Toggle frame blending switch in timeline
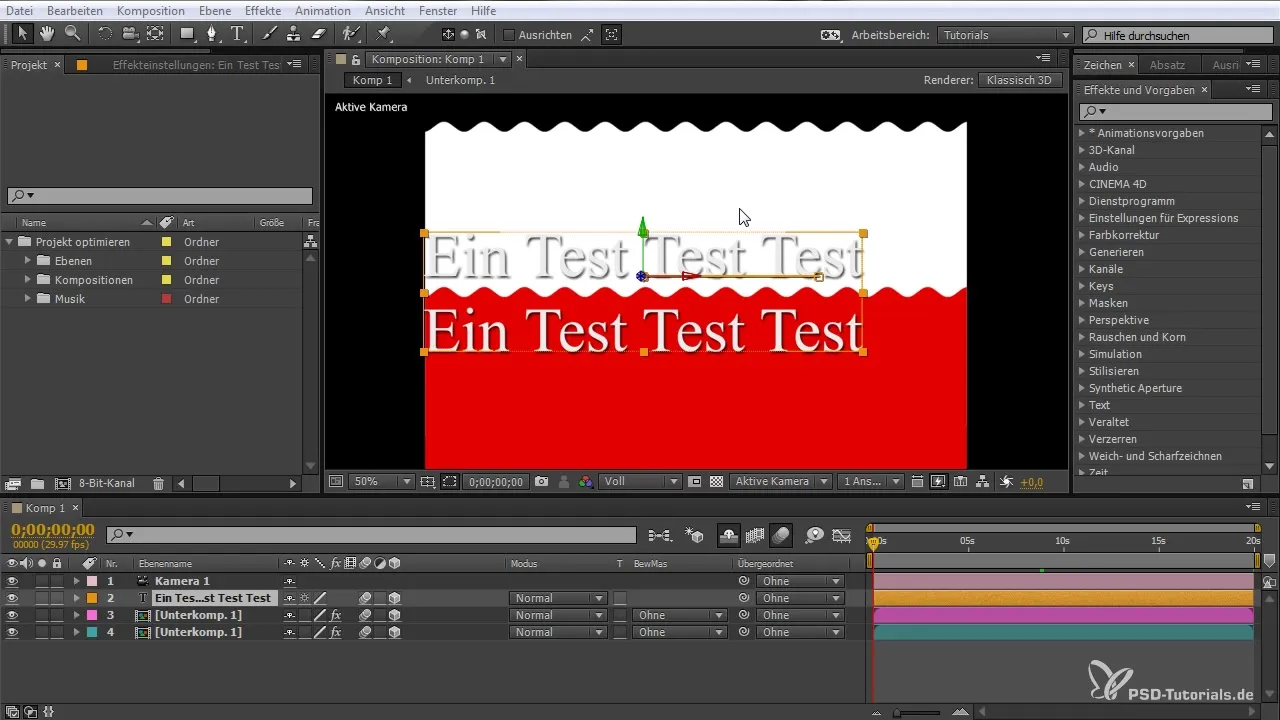1280x720 pixels. click(x=755, y=535)
